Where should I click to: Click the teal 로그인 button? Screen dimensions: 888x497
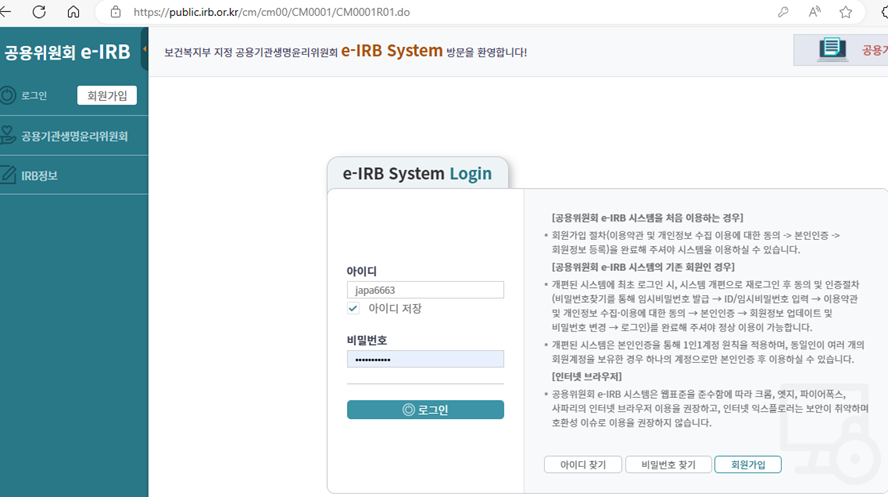425,410
